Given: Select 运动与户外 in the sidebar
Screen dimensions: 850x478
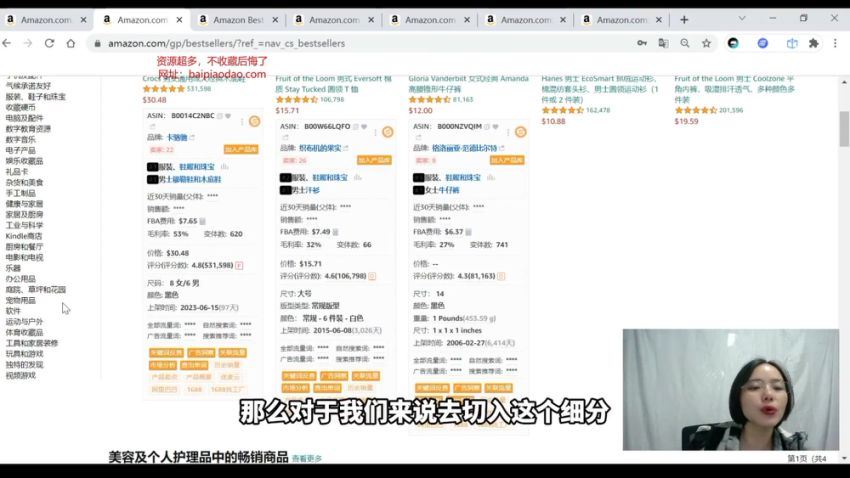Looking at the screenshot, I should coord(24,321).
